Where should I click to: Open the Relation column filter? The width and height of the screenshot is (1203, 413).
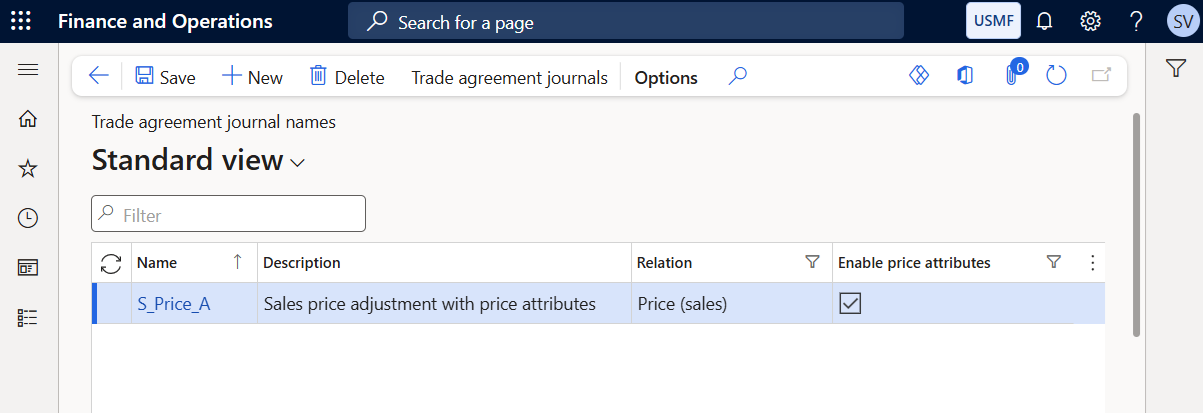[812, 262]
